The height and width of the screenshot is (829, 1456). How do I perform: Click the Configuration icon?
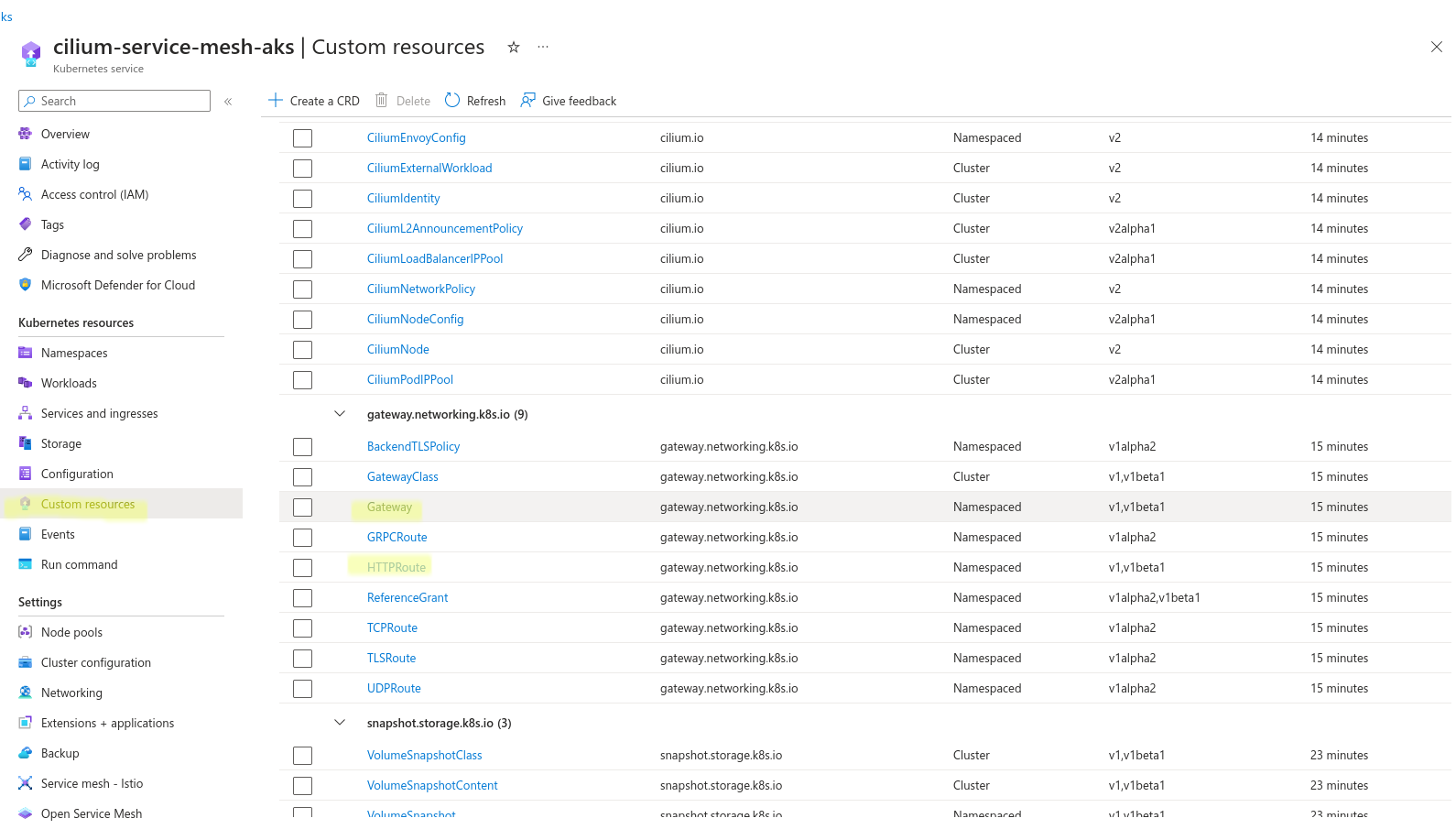tap(25, 474)
